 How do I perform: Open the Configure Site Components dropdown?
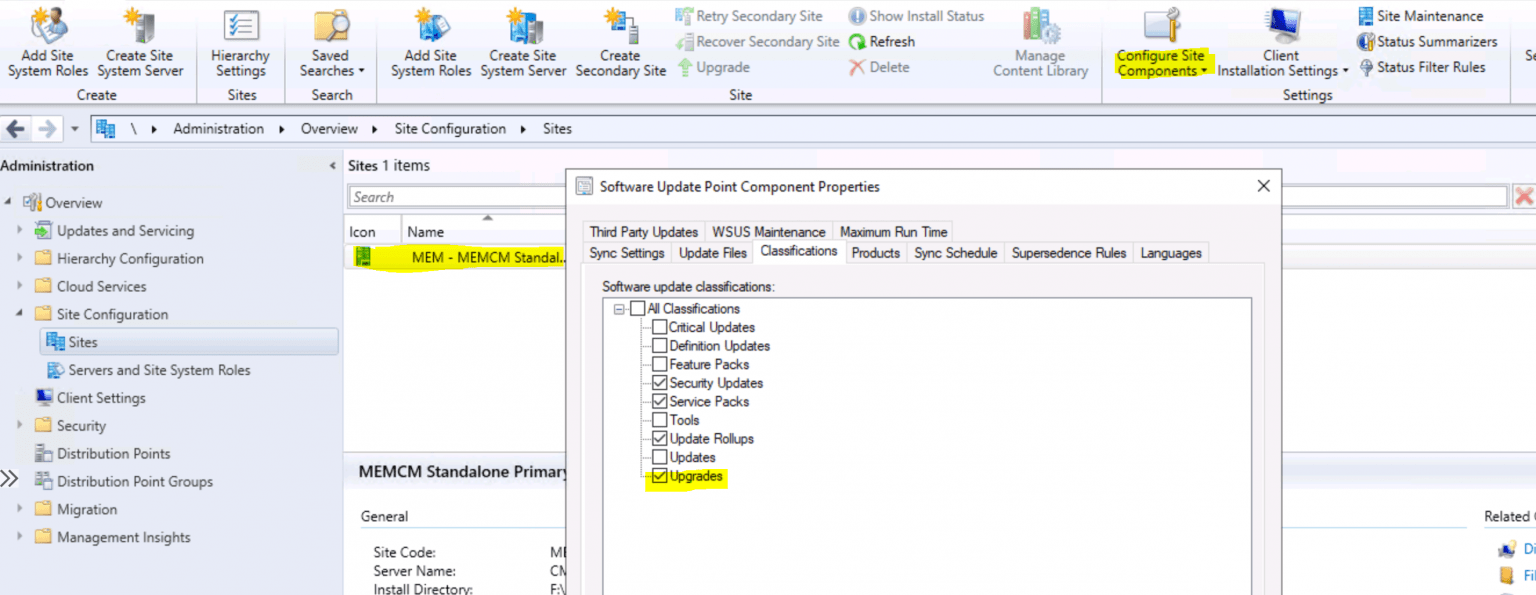(1161, 63)
